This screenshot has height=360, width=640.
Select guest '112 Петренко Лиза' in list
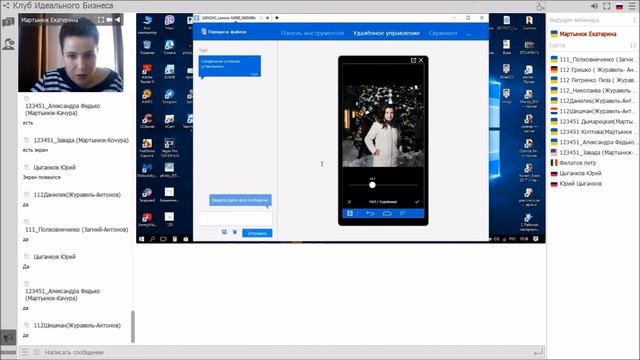[593, 80]
